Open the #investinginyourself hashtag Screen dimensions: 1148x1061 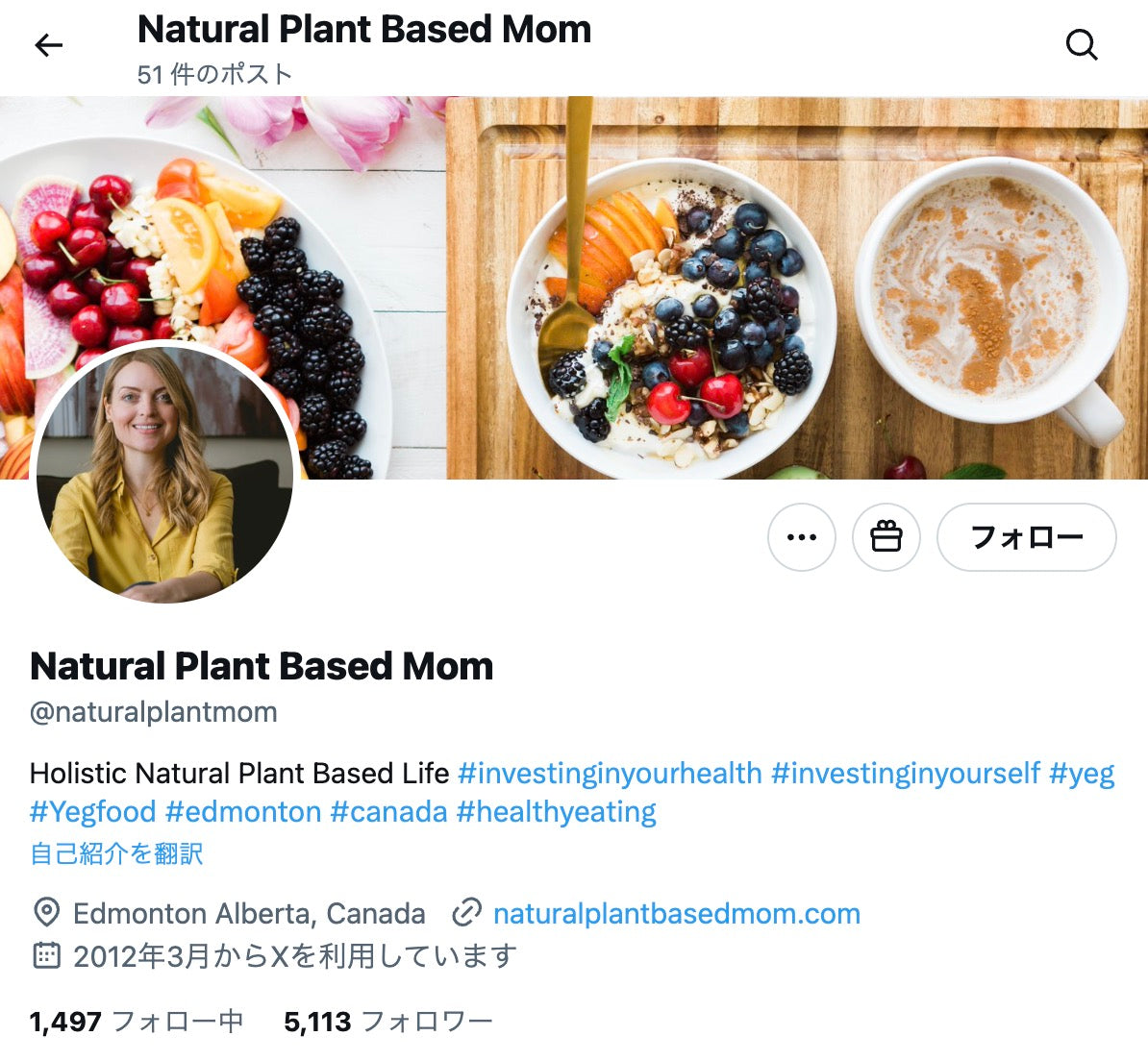906,774
